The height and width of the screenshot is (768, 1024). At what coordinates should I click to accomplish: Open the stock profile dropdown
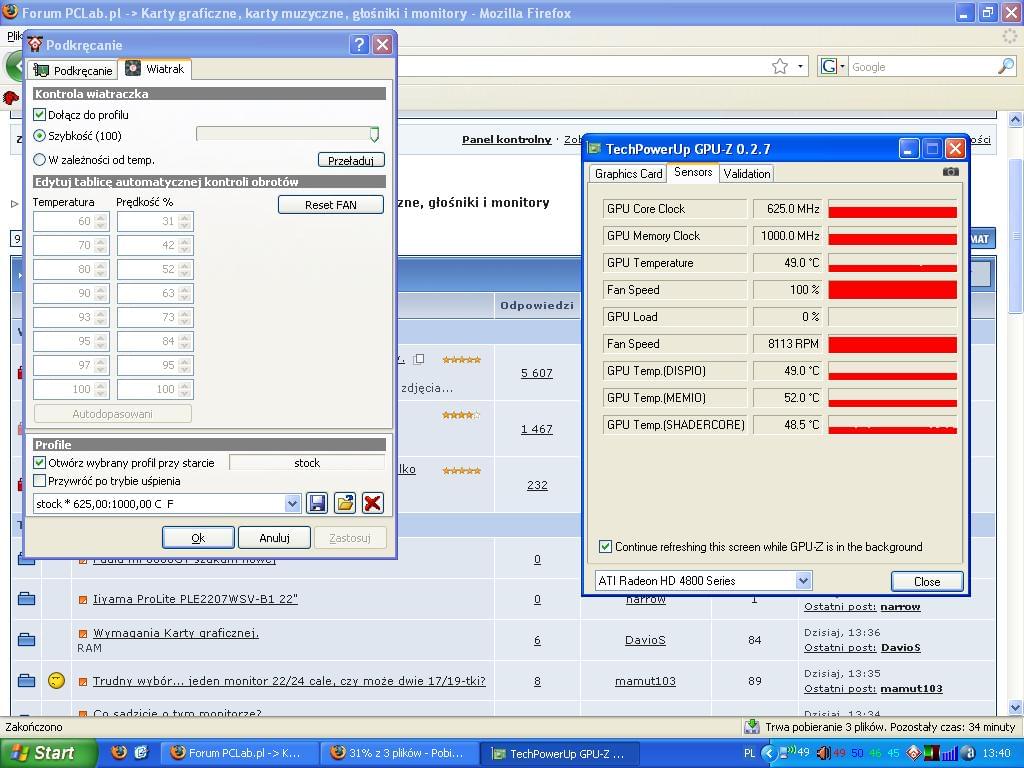(x=292, y=504)
